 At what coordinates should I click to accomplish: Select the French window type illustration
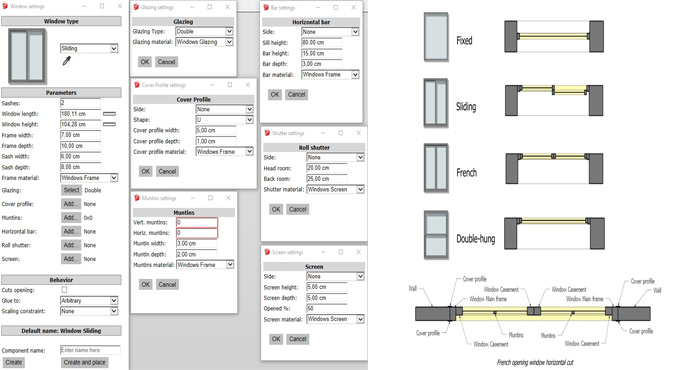click(436, 169)
